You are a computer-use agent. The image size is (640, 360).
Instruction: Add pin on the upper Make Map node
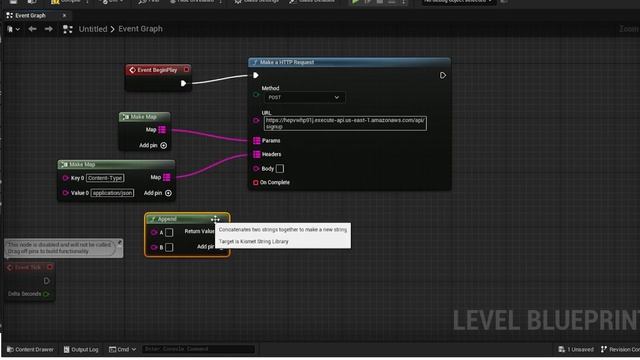click(x=153, y=145)
